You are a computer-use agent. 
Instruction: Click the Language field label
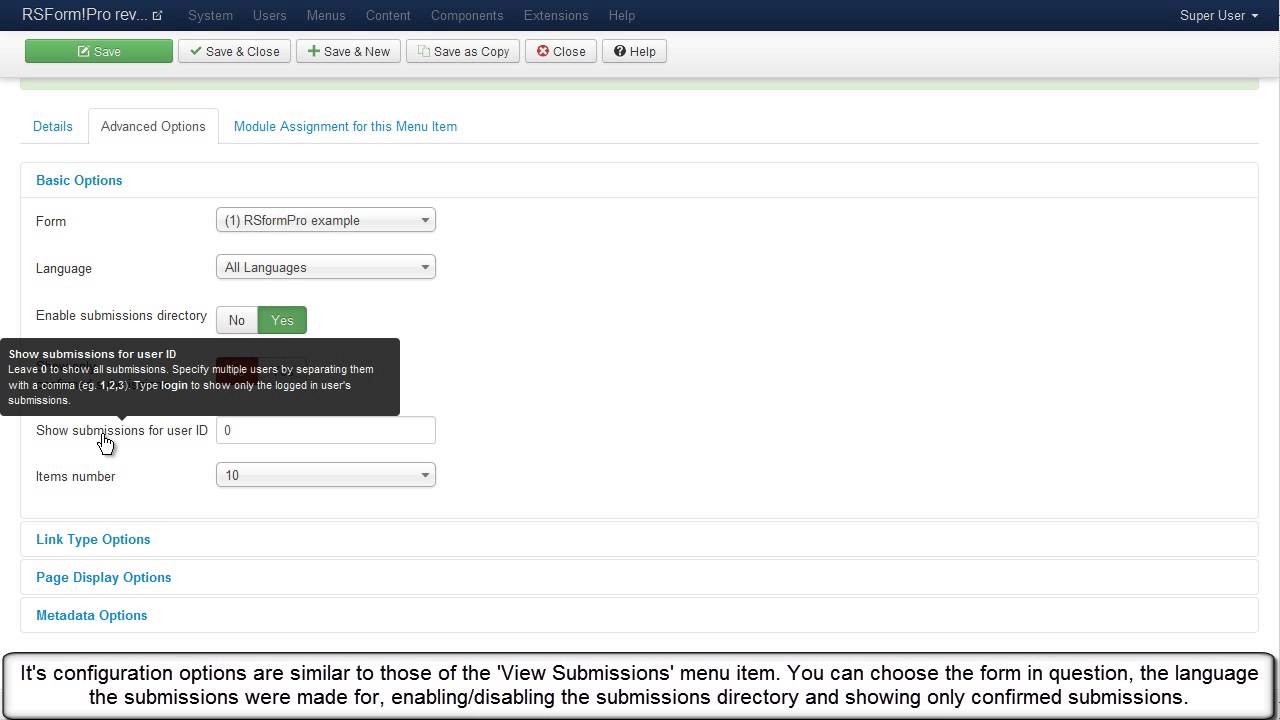[x=64, y=268]
